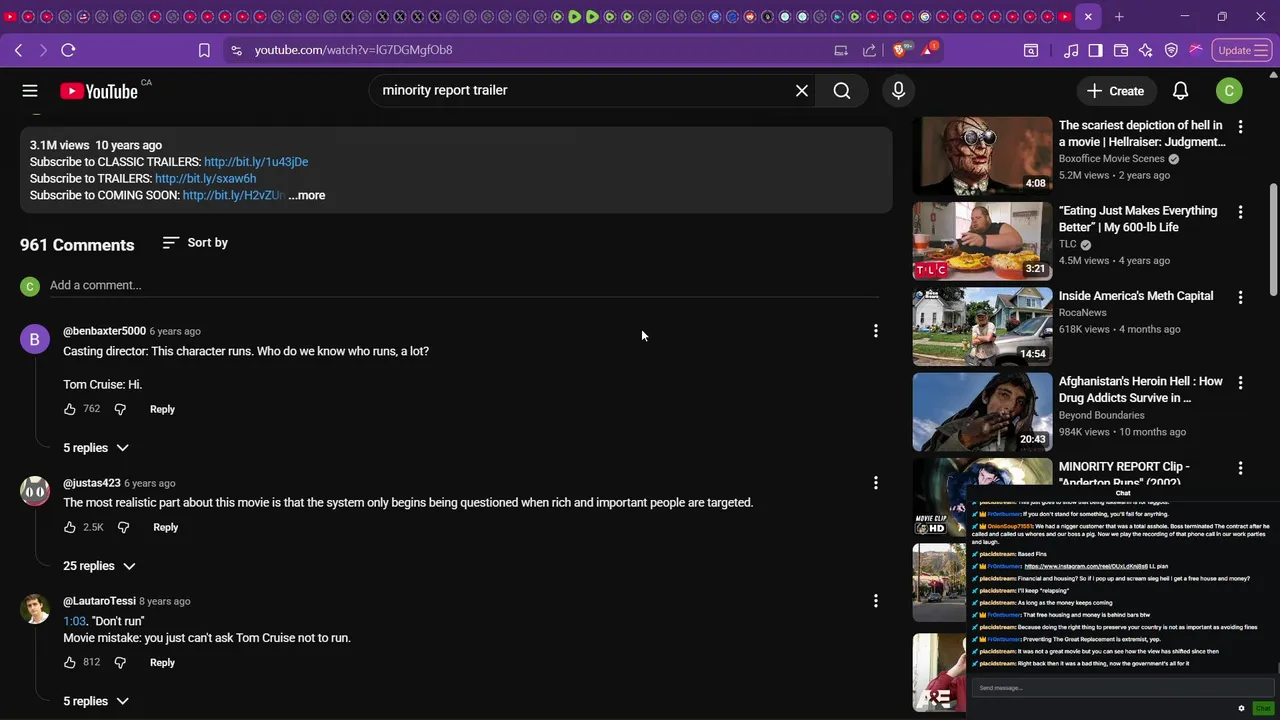Toggle the browser sidebar panel

tap(1096, 50)
